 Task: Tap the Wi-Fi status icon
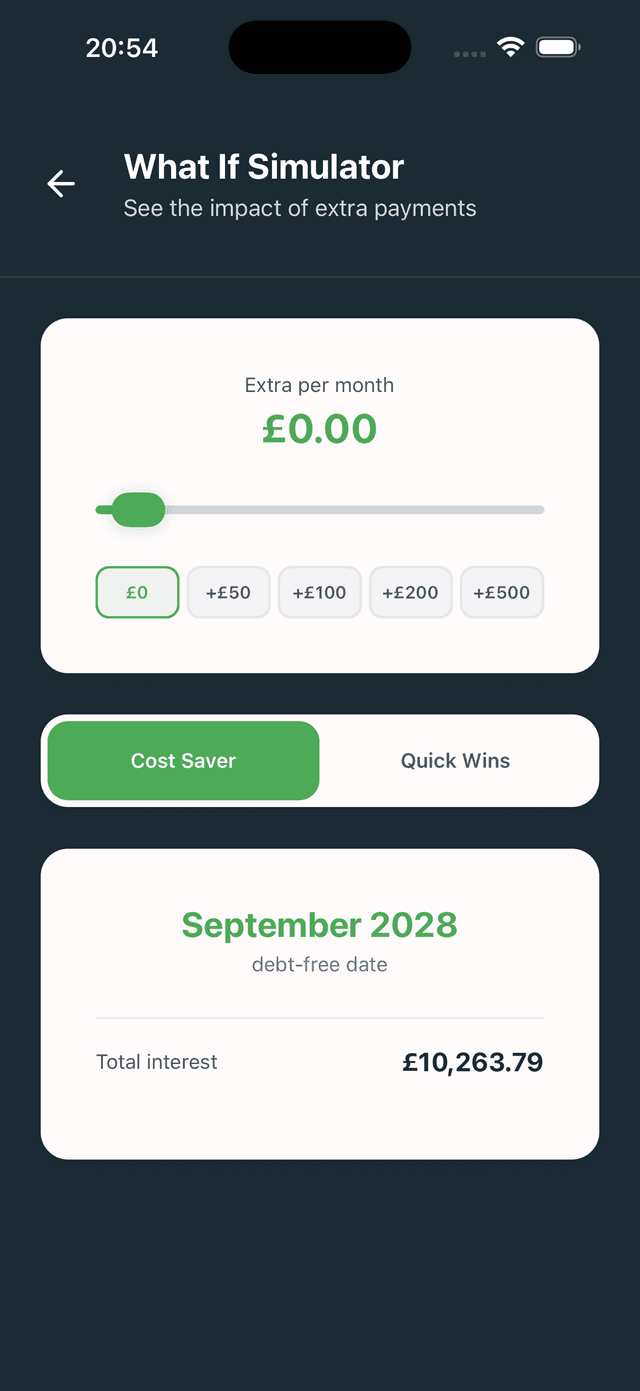click(x=511, y=47)
